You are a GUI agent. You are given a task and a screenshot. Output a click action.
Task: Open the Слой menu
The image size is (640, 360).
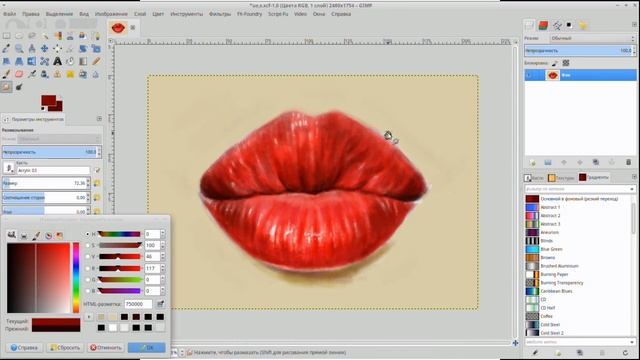140,14
